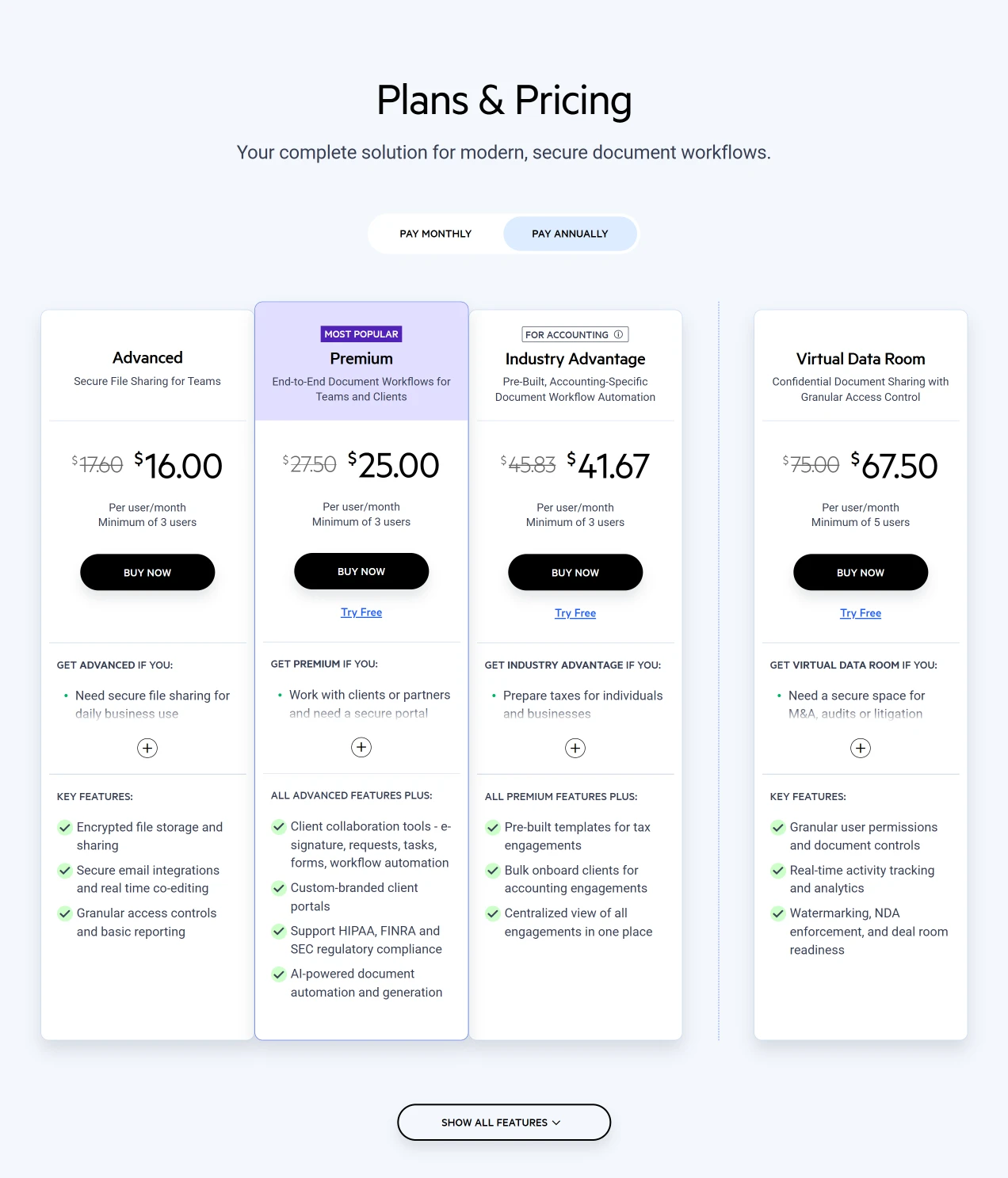
Task: Select the Pay Annually option
Action: tap(570, 233)
